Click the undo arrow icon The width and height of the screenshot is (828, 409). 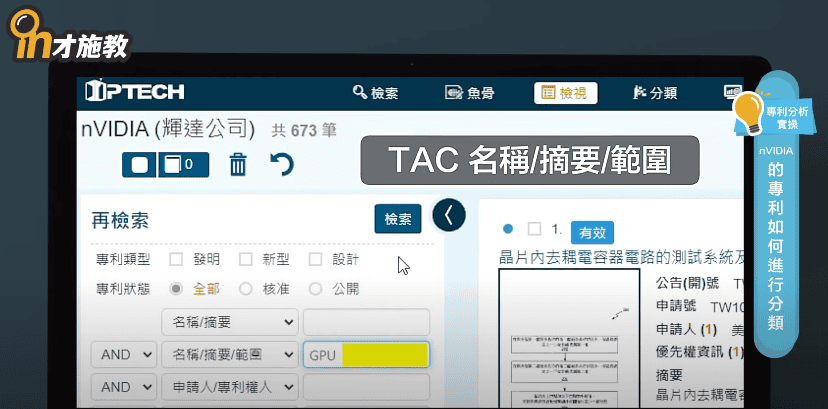(x=282, y=164)
